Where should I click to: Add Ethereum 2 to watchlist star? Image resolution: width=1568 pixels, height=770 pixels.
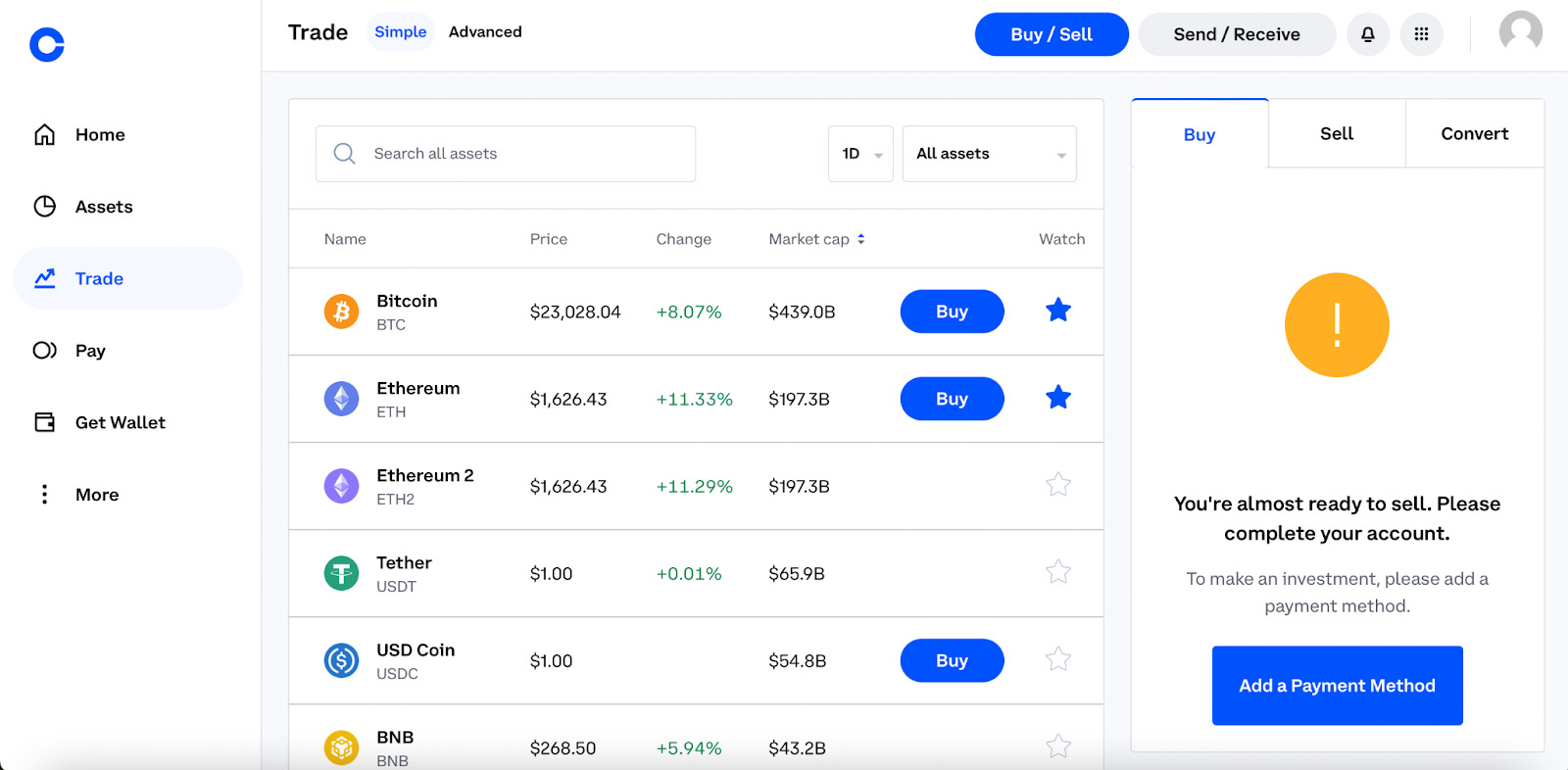click(1058, 485)
